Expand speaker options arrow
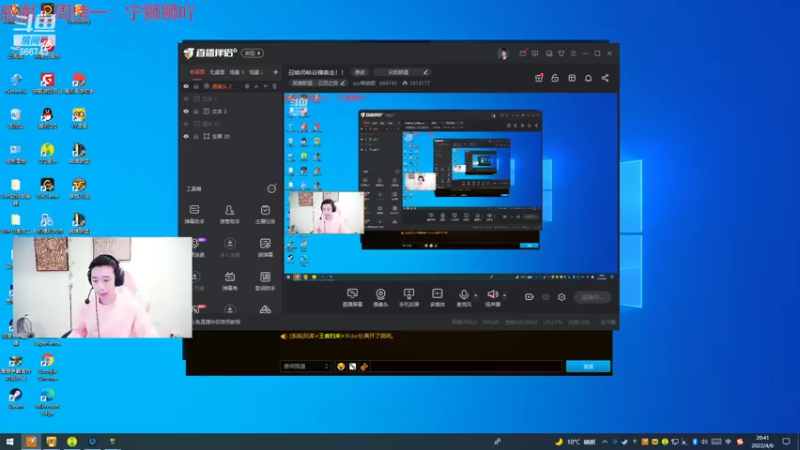800x450 pixels. (x=505, y=295)
